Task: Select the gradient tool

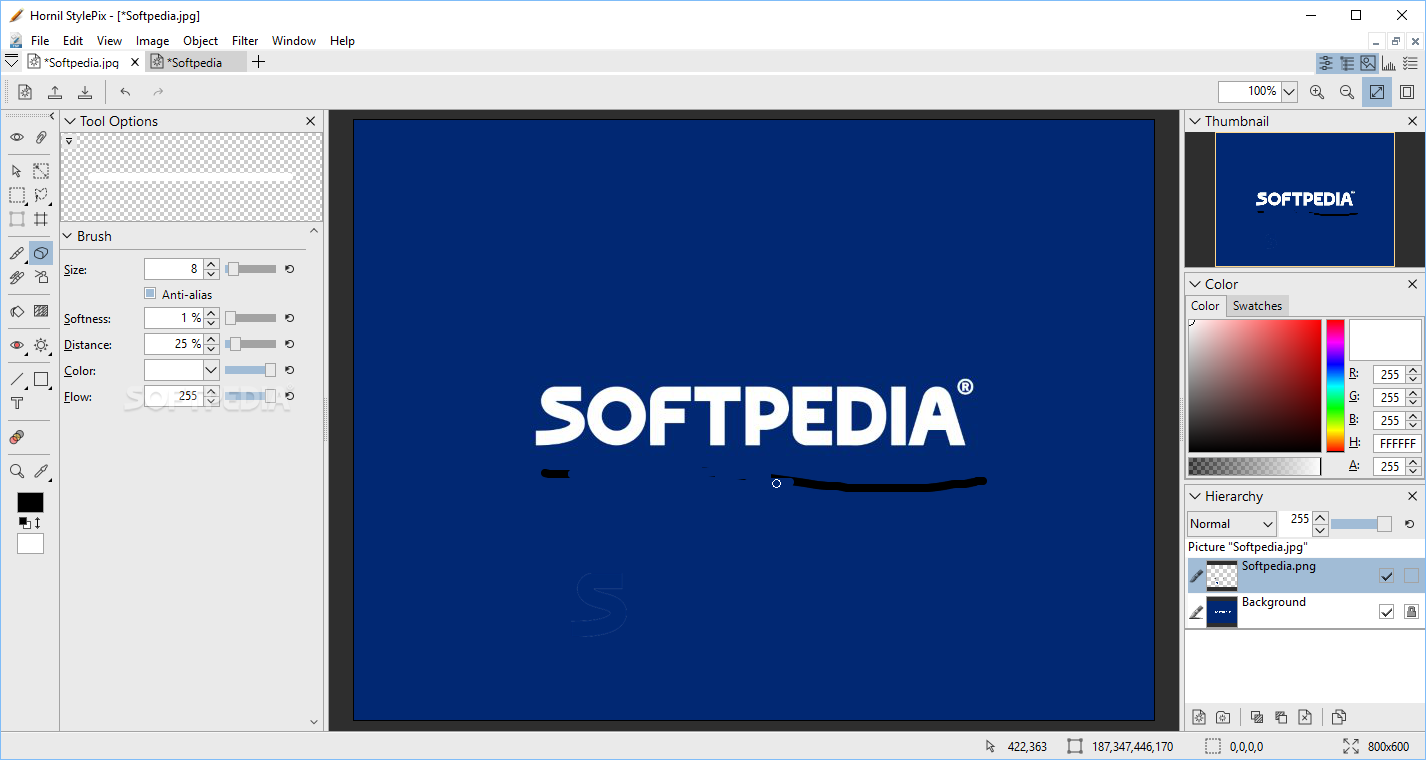Action: [41, 312]
